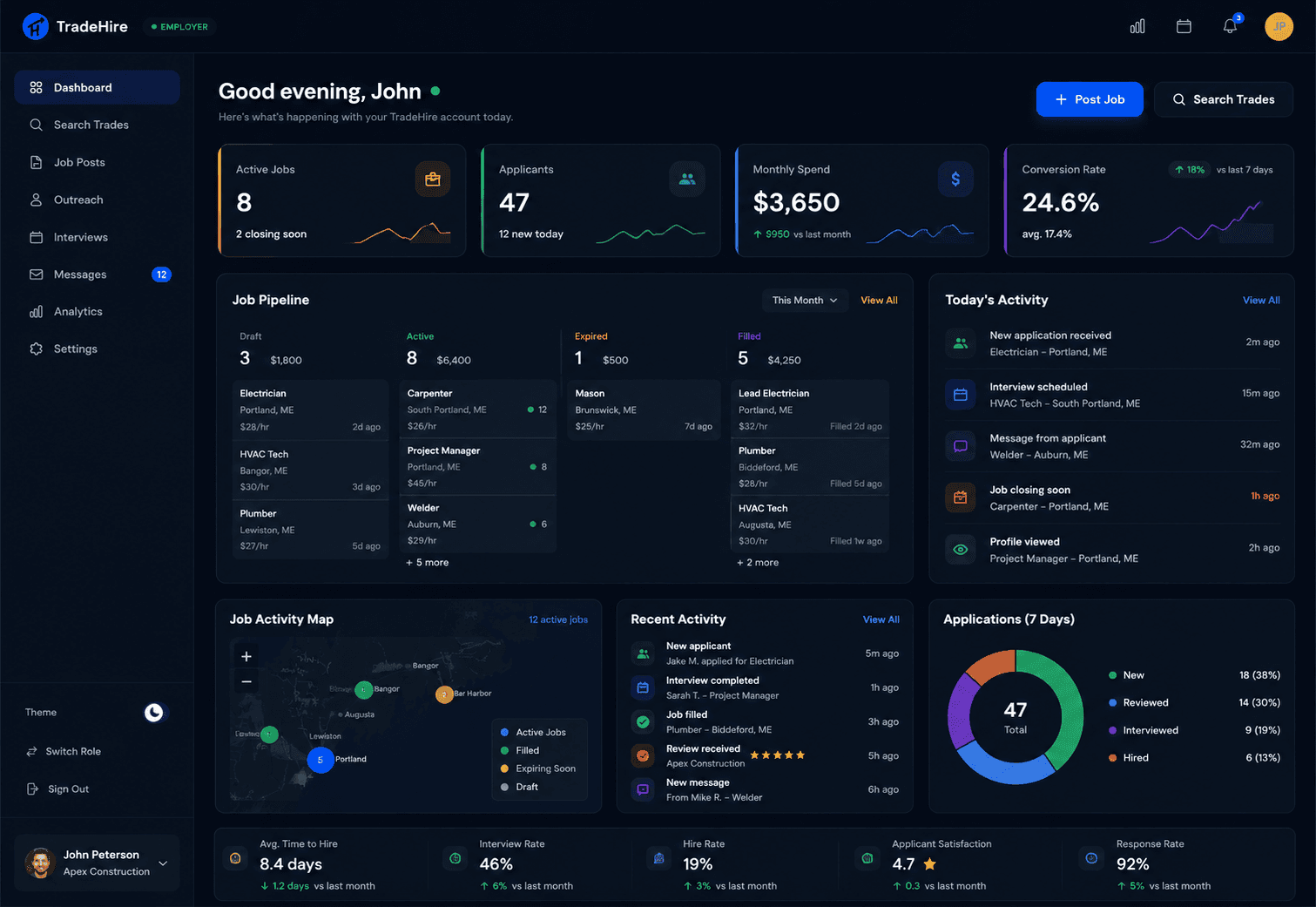Click the New legend color dot
This screenshot has width=1316, height=907.
[x=1112, y=675]
